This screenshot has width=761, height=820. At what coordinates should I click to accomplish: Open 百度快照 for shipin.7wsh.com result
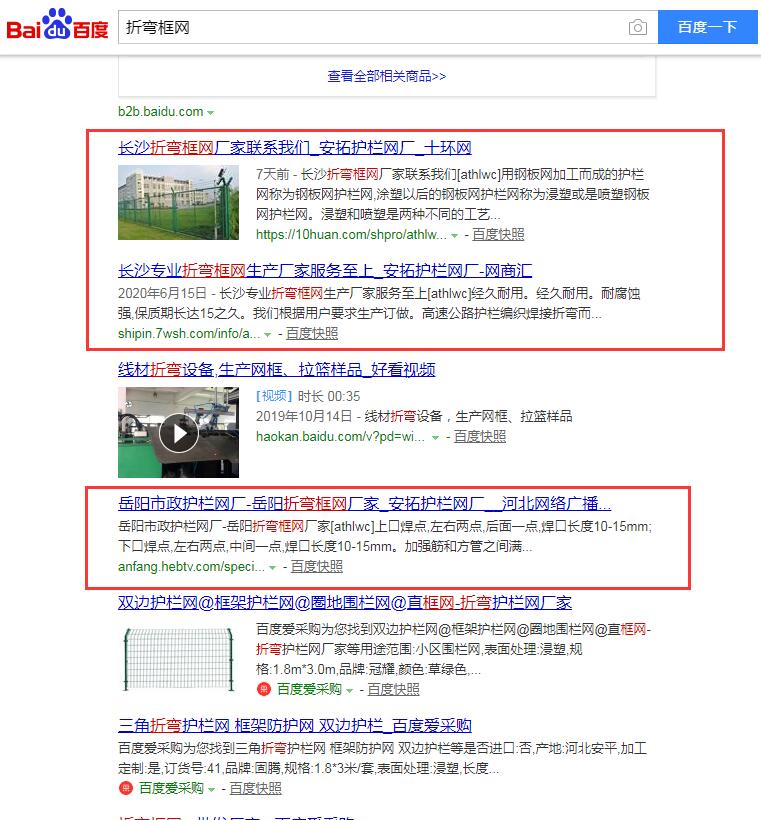(312, 333)
